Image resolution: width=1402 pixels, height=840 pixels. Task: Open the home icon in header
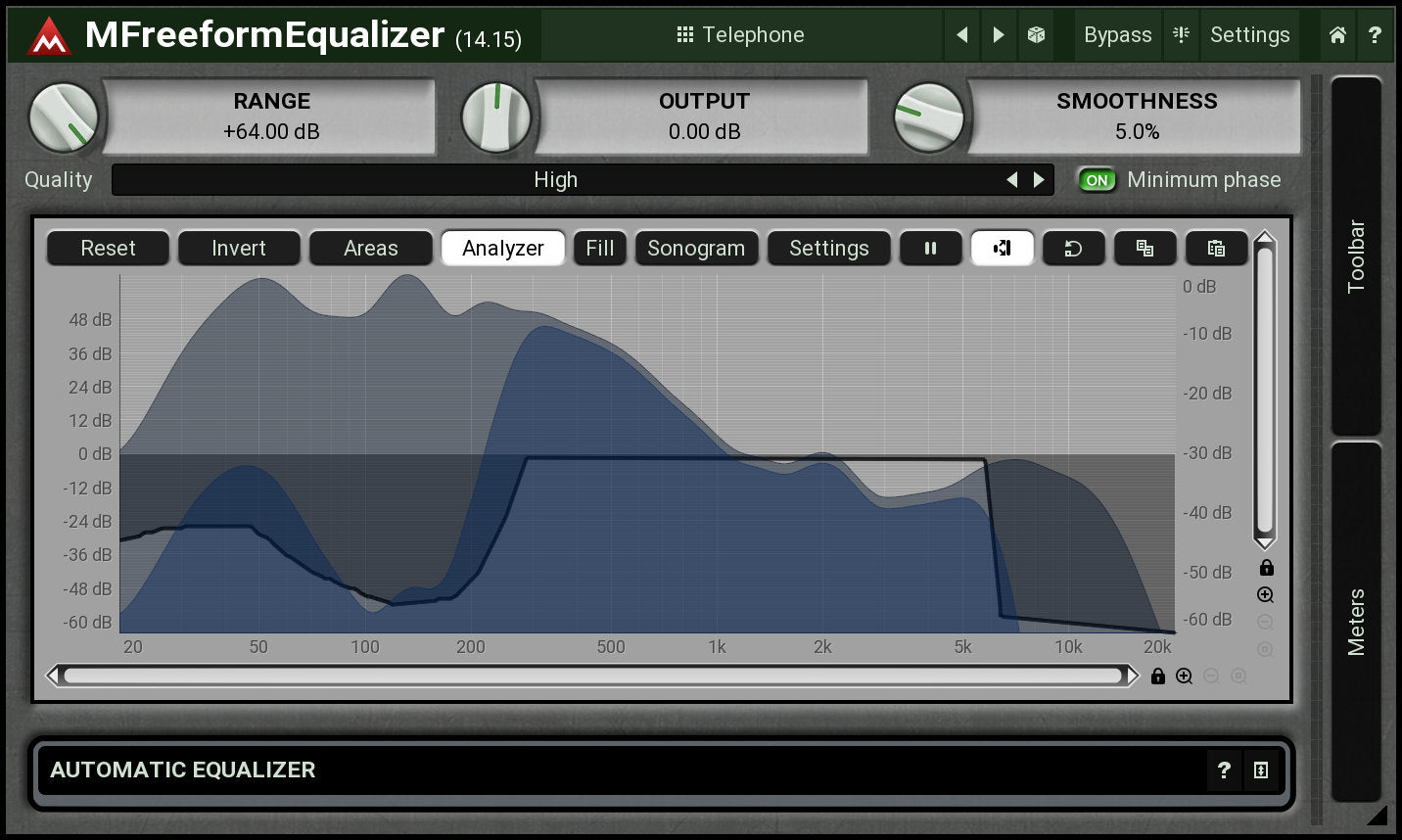click(1337, 35)
